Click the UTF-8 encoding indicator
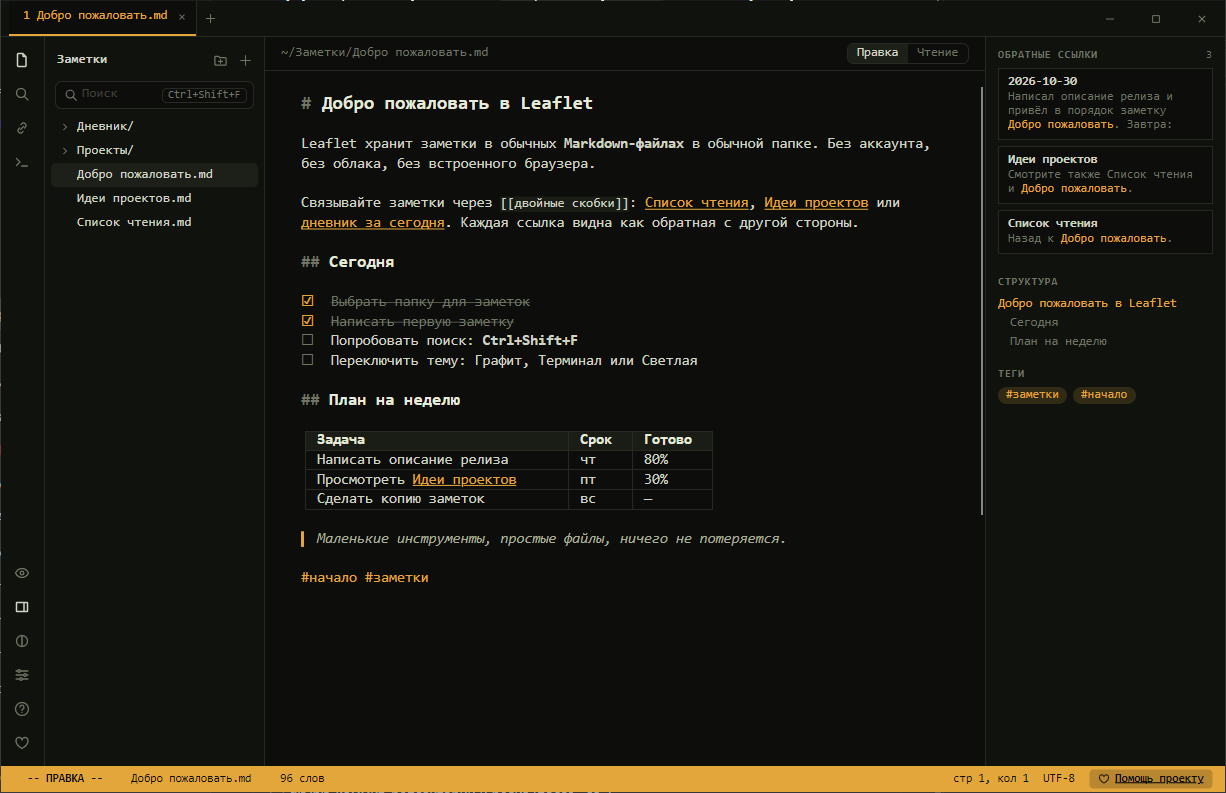The height and width of the screenshot is (793, 1226). point(1059,779)
